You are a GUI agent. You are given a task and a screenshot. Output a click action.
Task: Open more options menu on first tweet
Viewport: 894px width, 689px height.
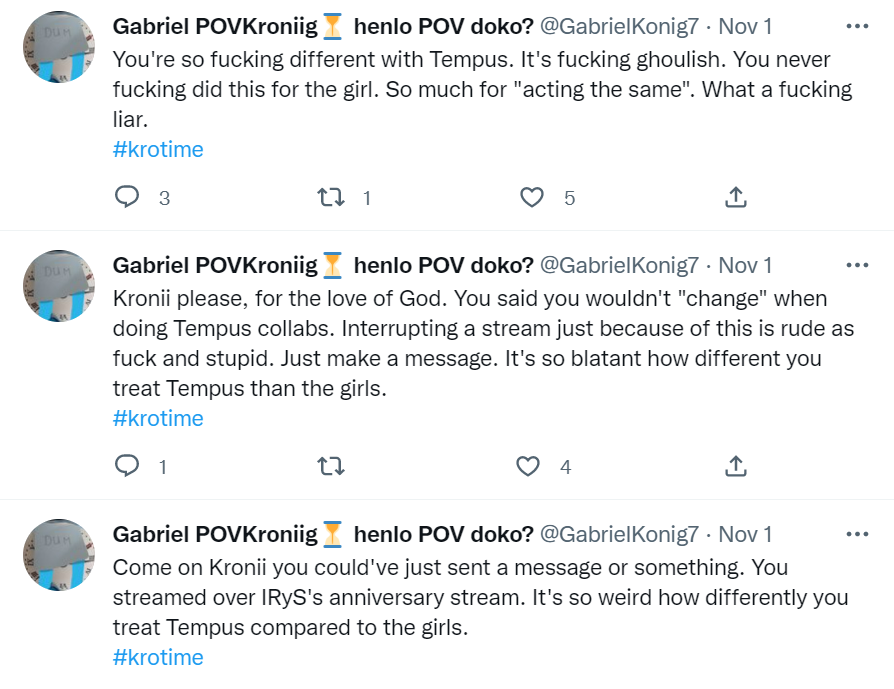pyautogui.click(x=857, y=26)
